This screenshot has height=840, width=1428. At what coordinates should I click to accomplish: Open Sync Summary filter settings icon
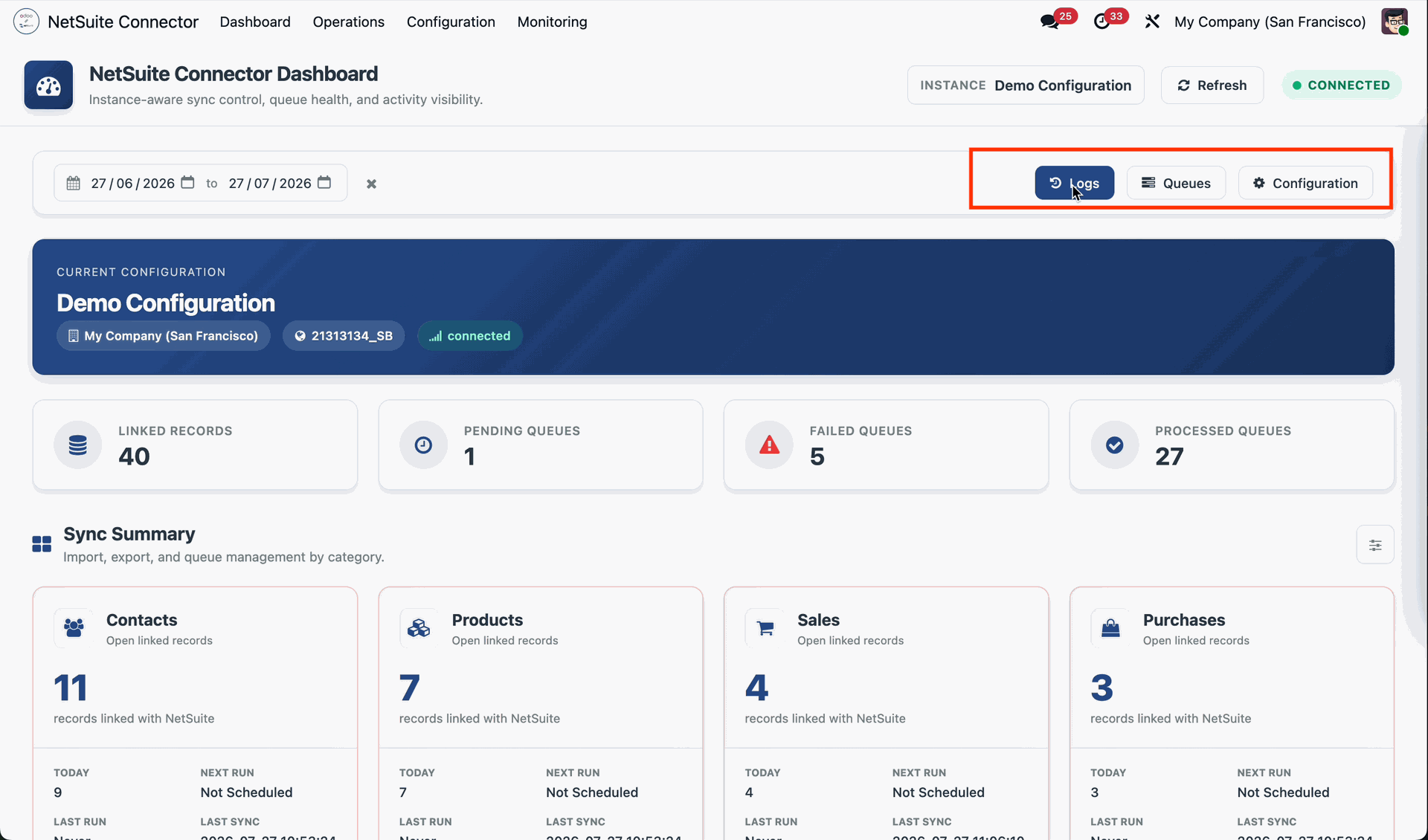1375,546
